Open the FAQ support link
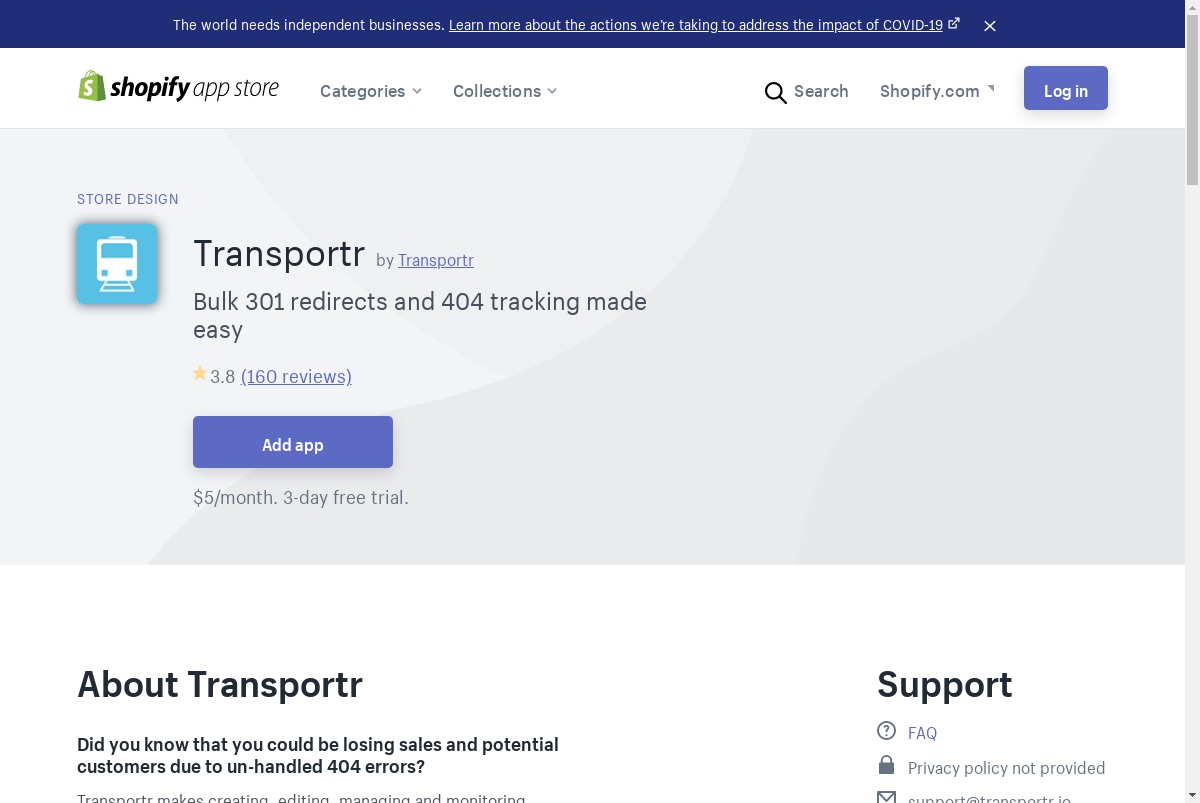Viewport: 1200px width, 803px height. coord(922,733)
